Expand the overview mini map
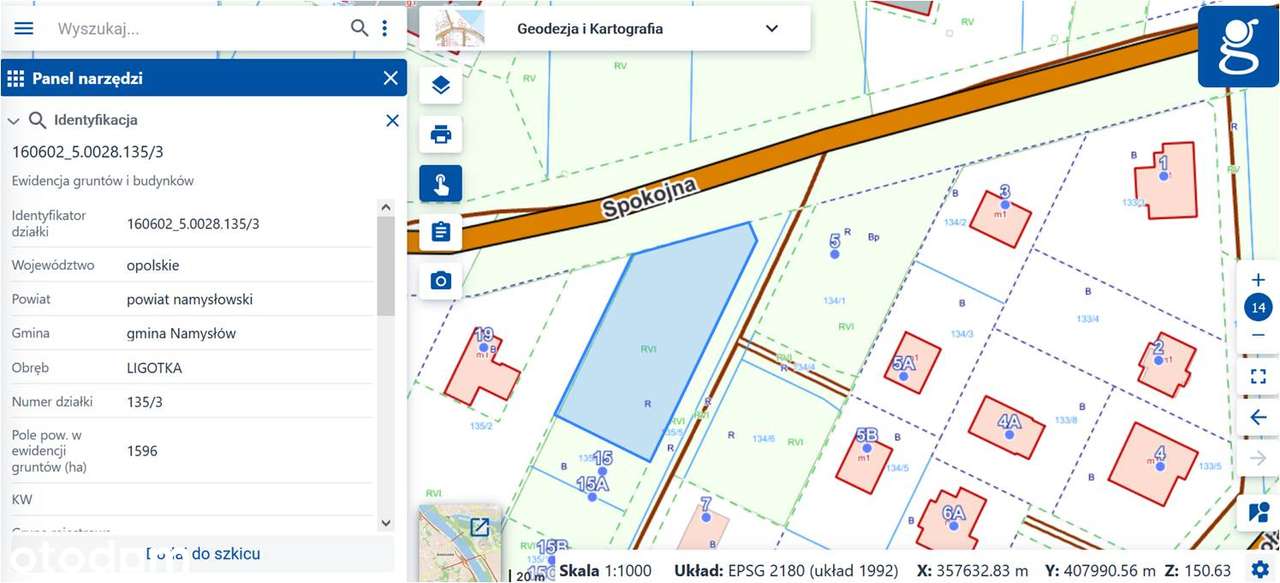 (x=479, y=527)
